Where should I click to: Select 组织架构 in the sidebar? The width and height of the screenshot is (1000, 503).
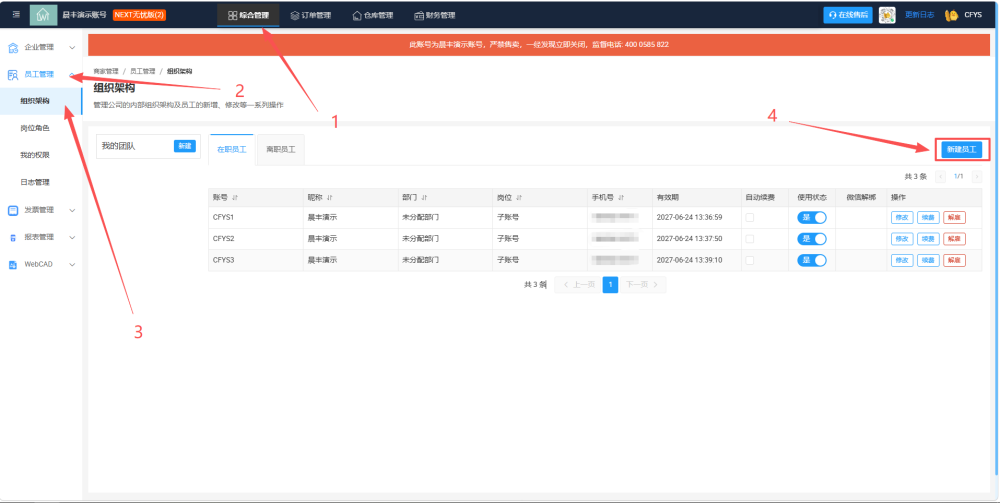click(41, 101)
